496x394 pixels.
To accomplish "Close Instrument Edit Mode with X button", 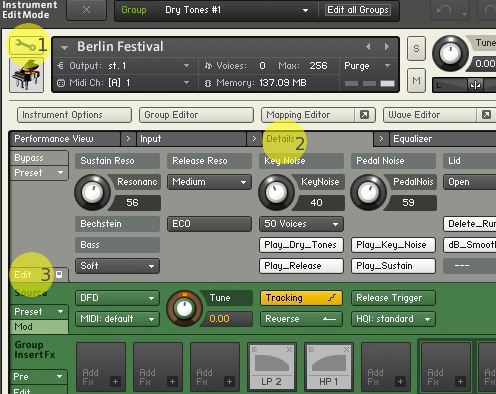I will coord(86,10).
